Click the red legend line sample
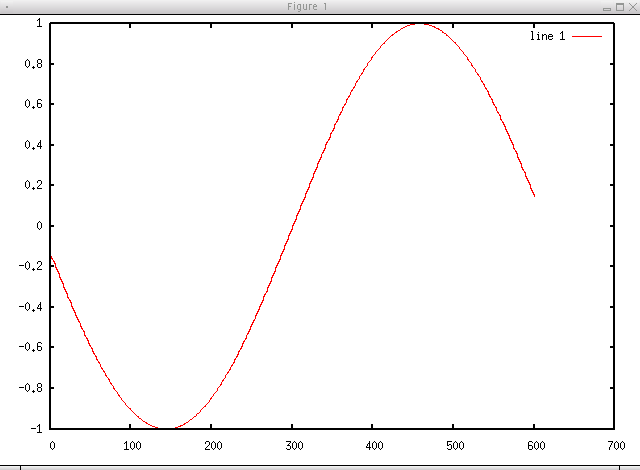 (x=587, y=36)
